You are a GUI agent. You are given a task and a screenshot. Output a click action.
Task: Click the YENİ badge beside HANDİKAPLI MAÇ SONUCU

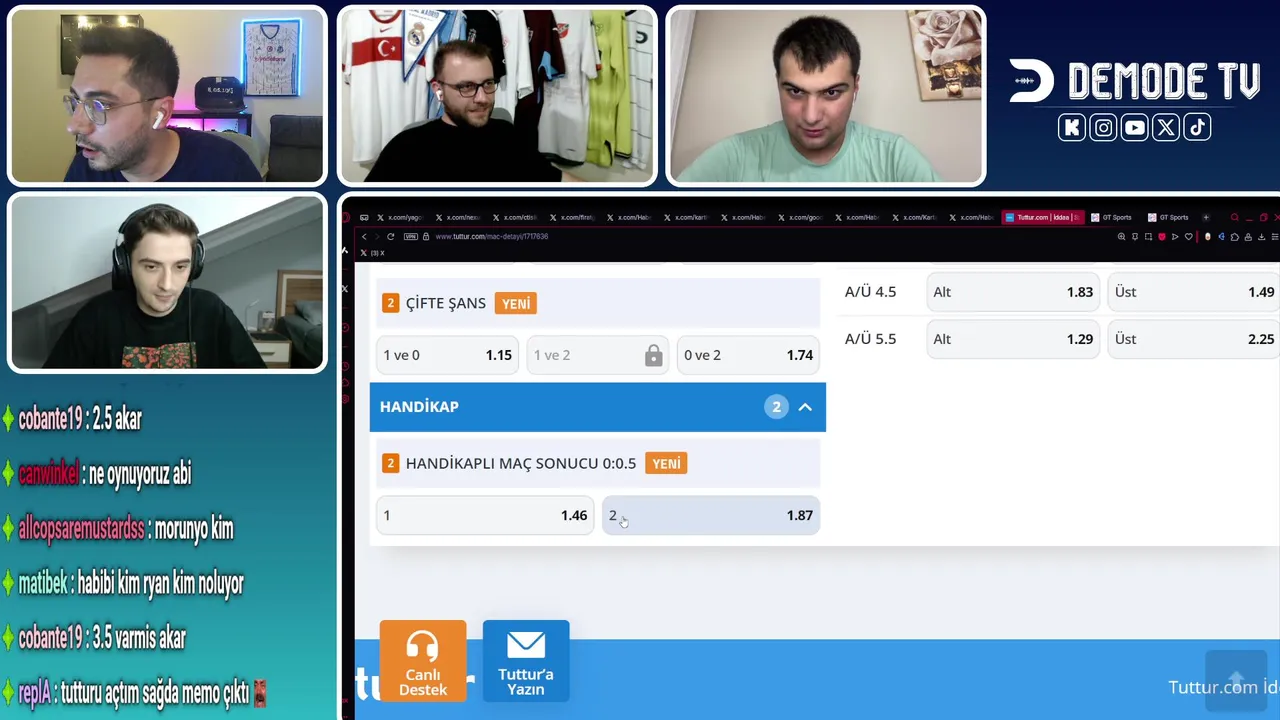pyautogui.click(x=666, y=463)
